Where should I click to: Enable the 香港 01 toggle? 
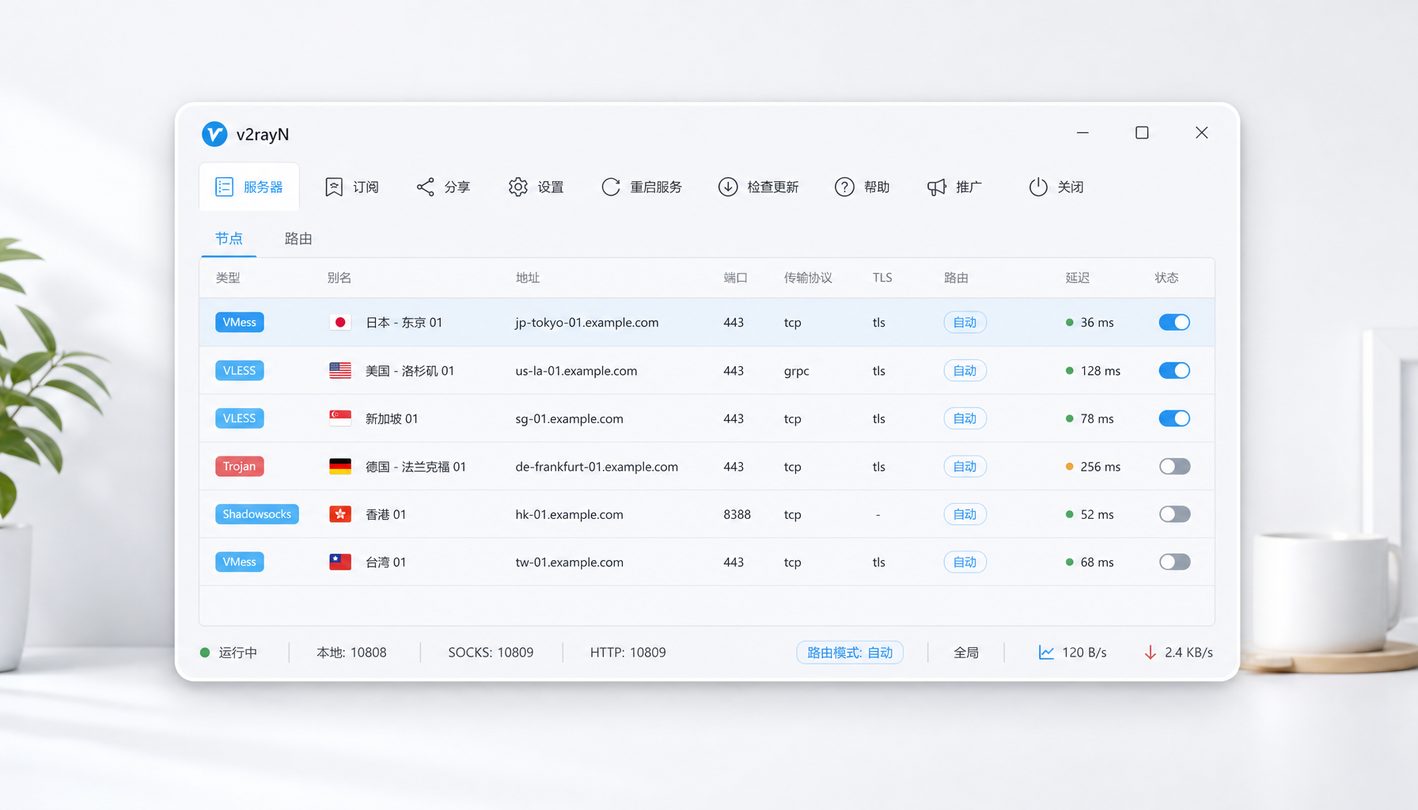click(1174, 514)
